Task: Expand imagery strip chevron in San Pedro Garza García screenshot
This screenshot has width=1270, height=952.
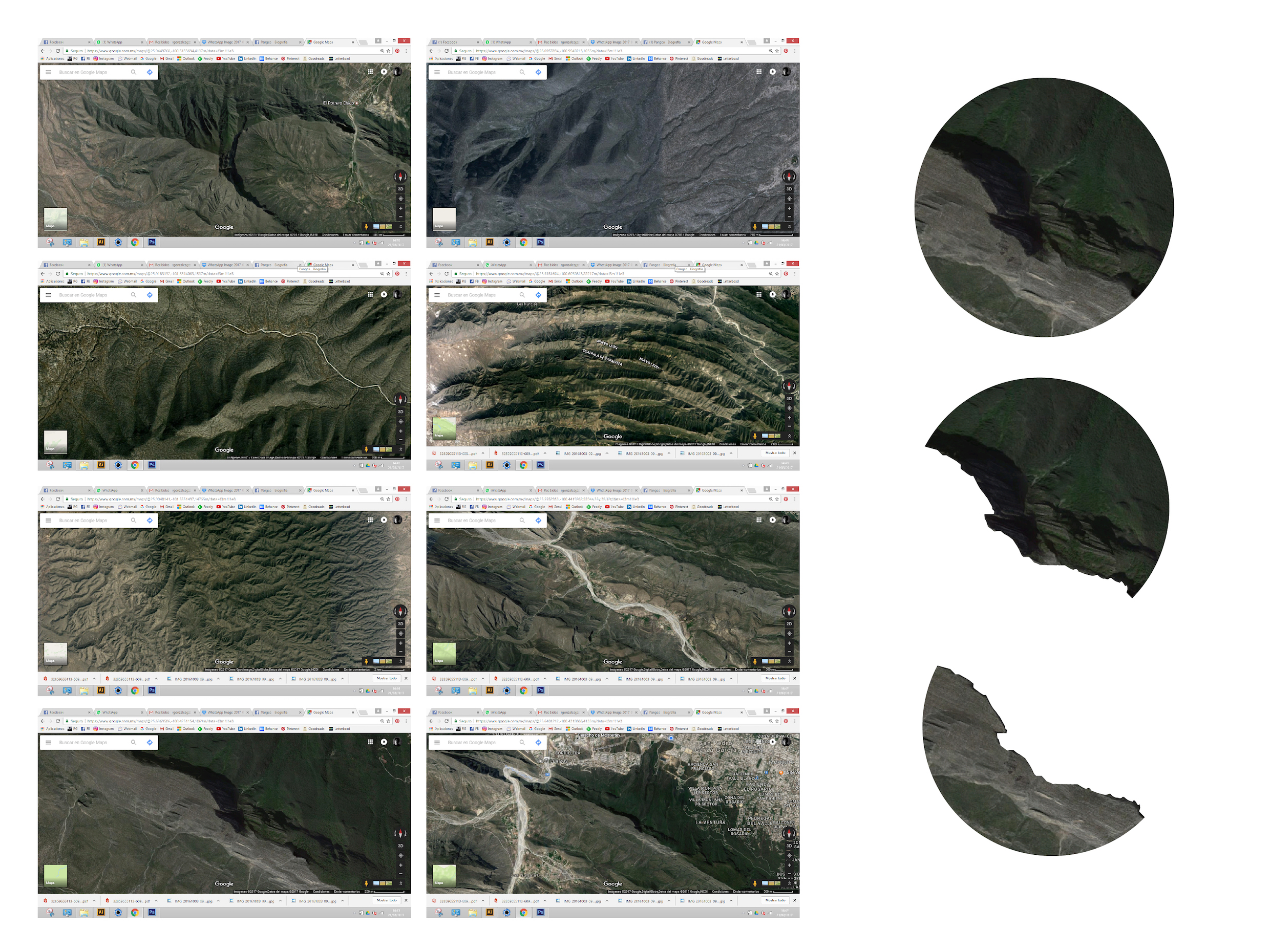Action: (x=790, y=884)
